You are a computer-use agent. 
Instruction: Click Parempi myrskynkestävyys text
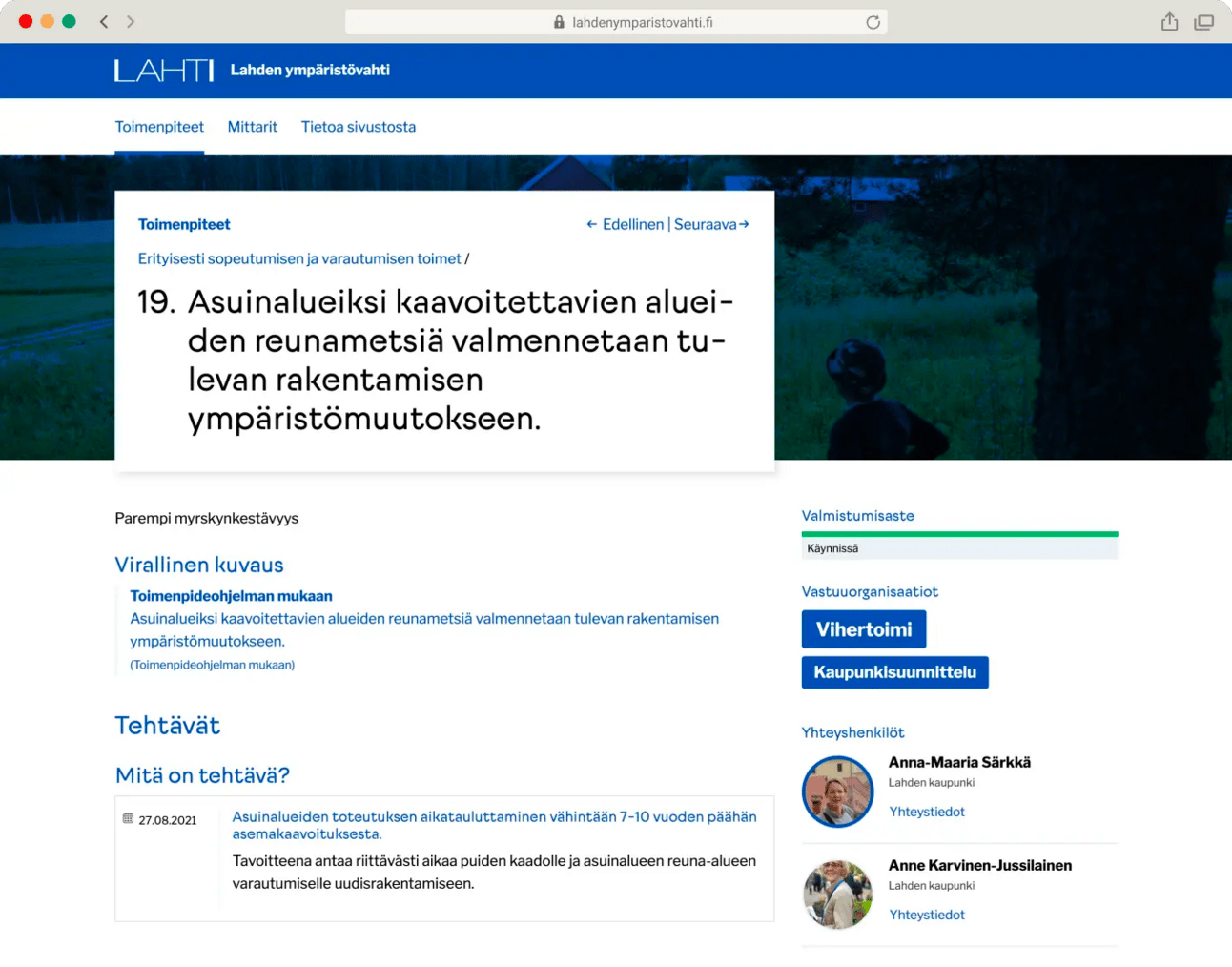coord(207,518)
